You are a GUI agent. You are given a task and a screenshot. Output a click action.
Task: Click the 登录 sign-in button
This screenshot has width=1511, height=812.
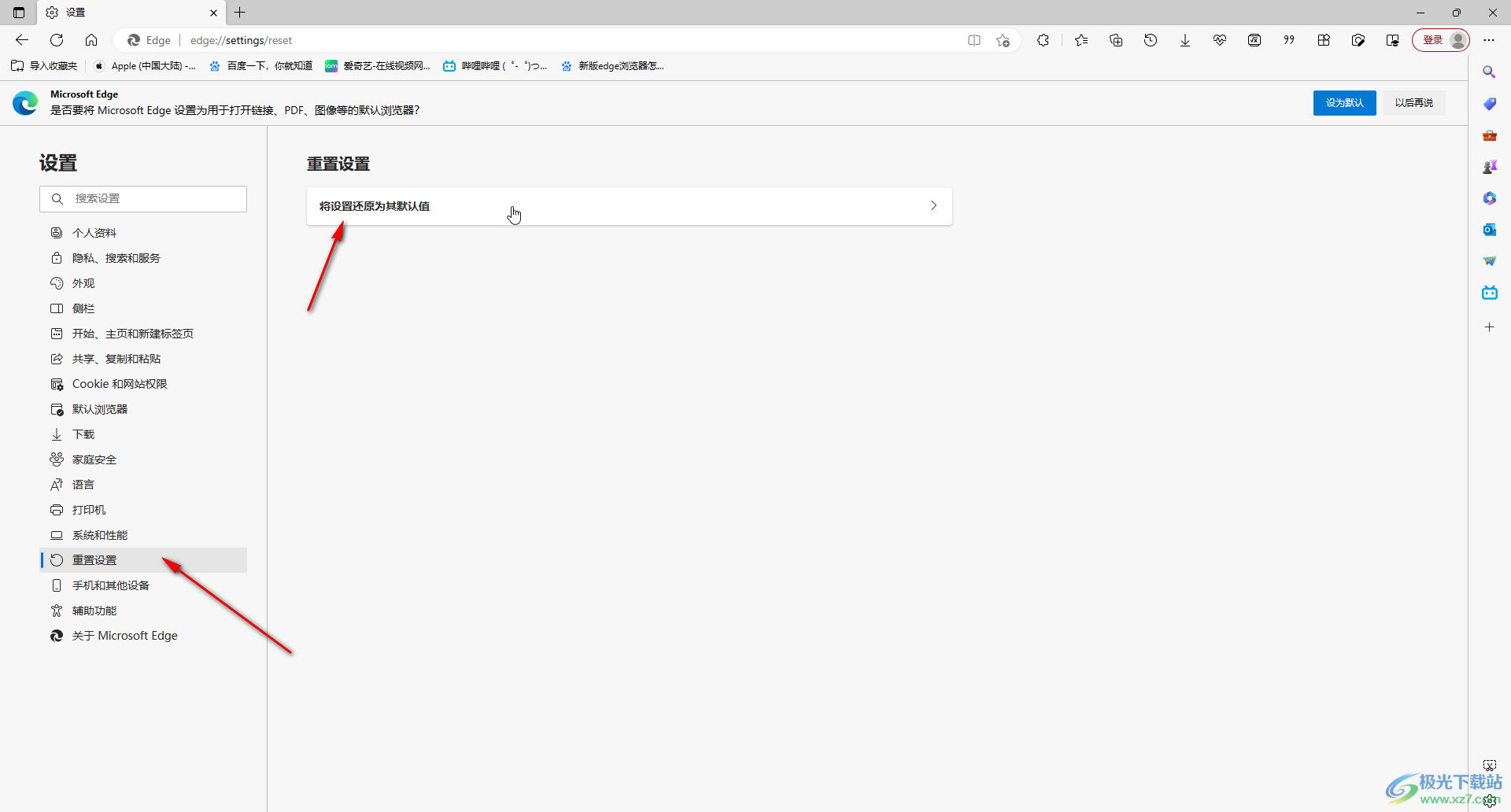pos(1440,40)
